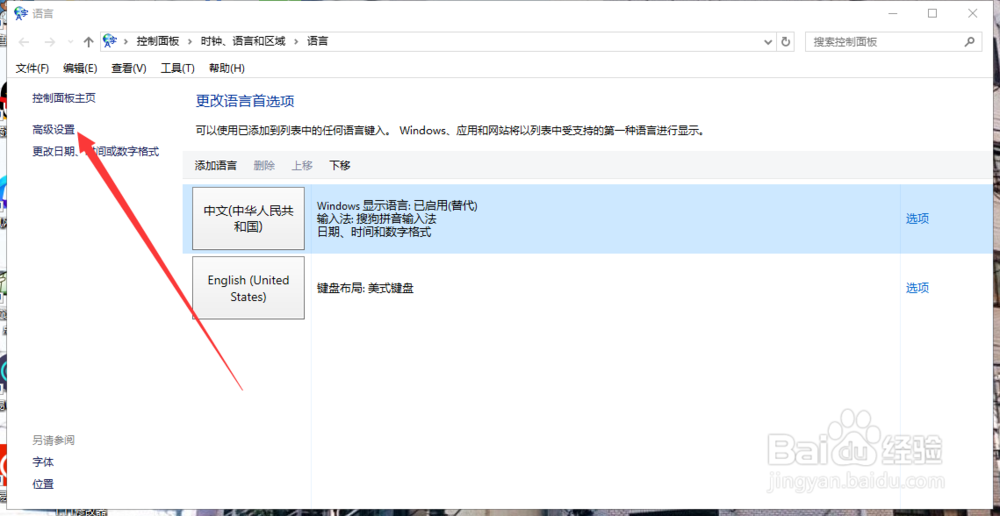Click the search magnifier icon
Image resolution: width=1000 pixels, height=516 pixels.
point(969,42)
